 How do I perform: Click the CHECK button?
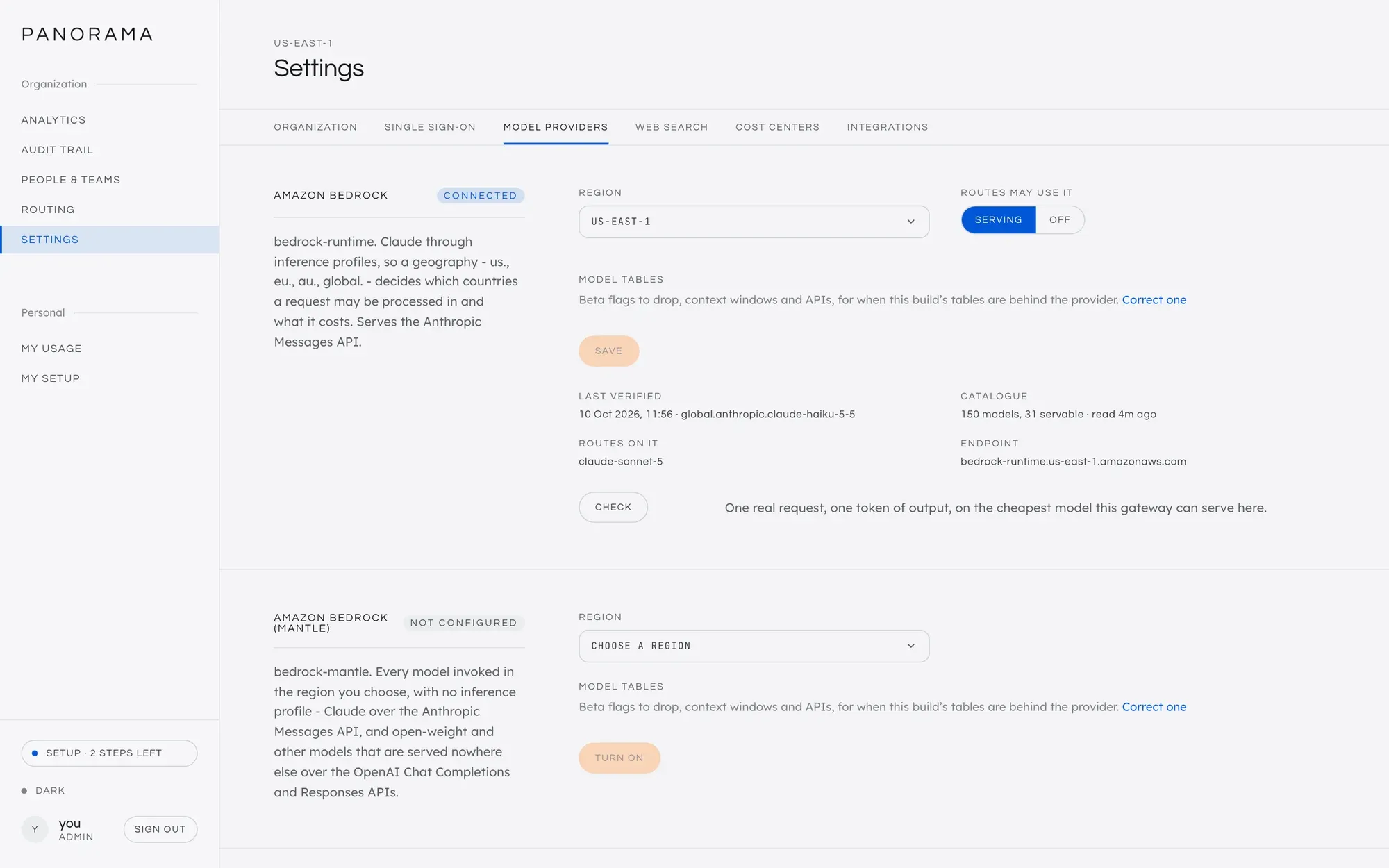[x=613, y=507]
